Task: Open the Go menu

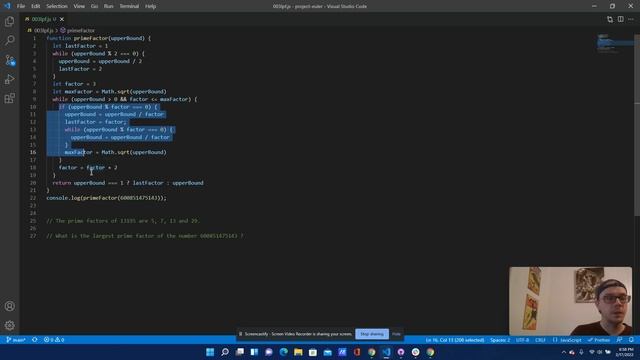Action: pos(94,6)
